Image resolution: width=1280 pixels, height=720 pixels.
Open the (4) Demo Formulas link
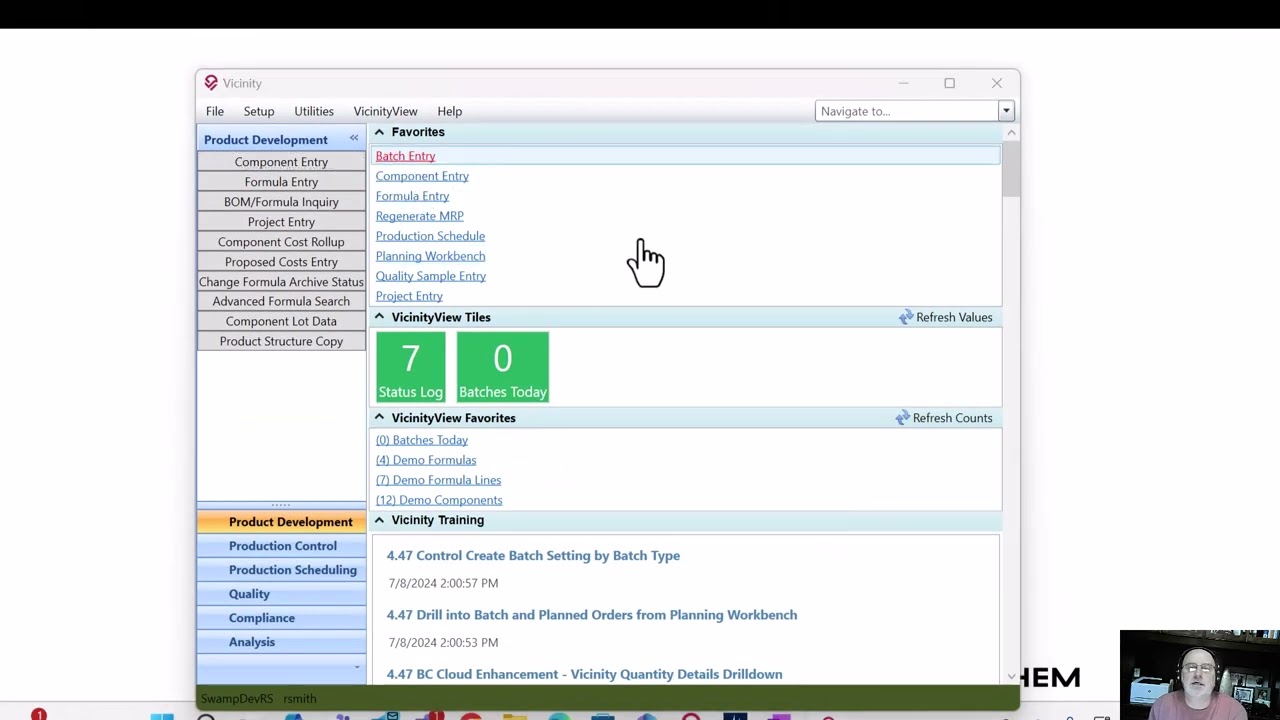pyautogui.click(x=426, y=460)
